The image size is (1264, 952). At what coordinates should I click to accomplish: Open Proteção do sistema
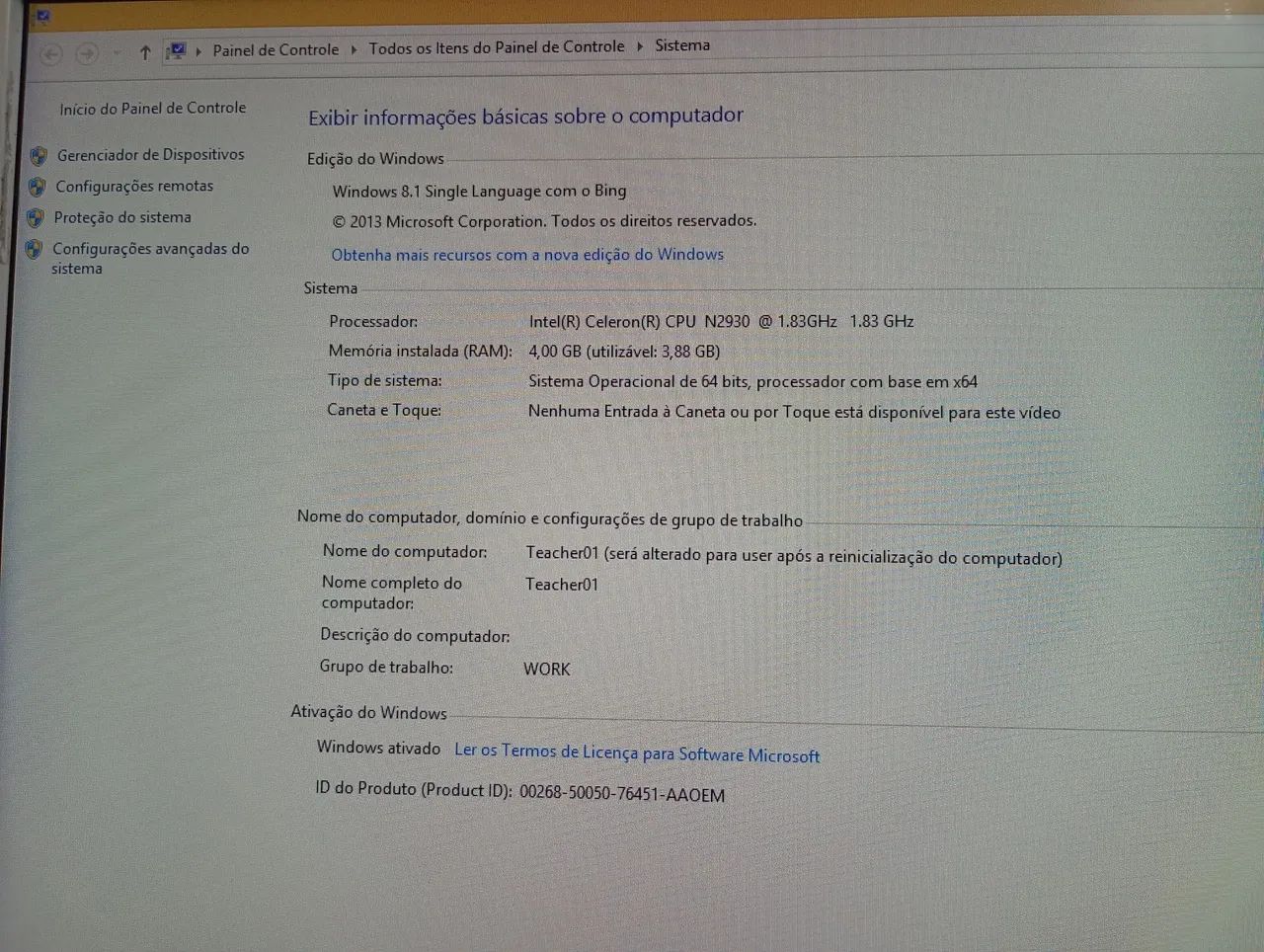click(x=122, y=217)
